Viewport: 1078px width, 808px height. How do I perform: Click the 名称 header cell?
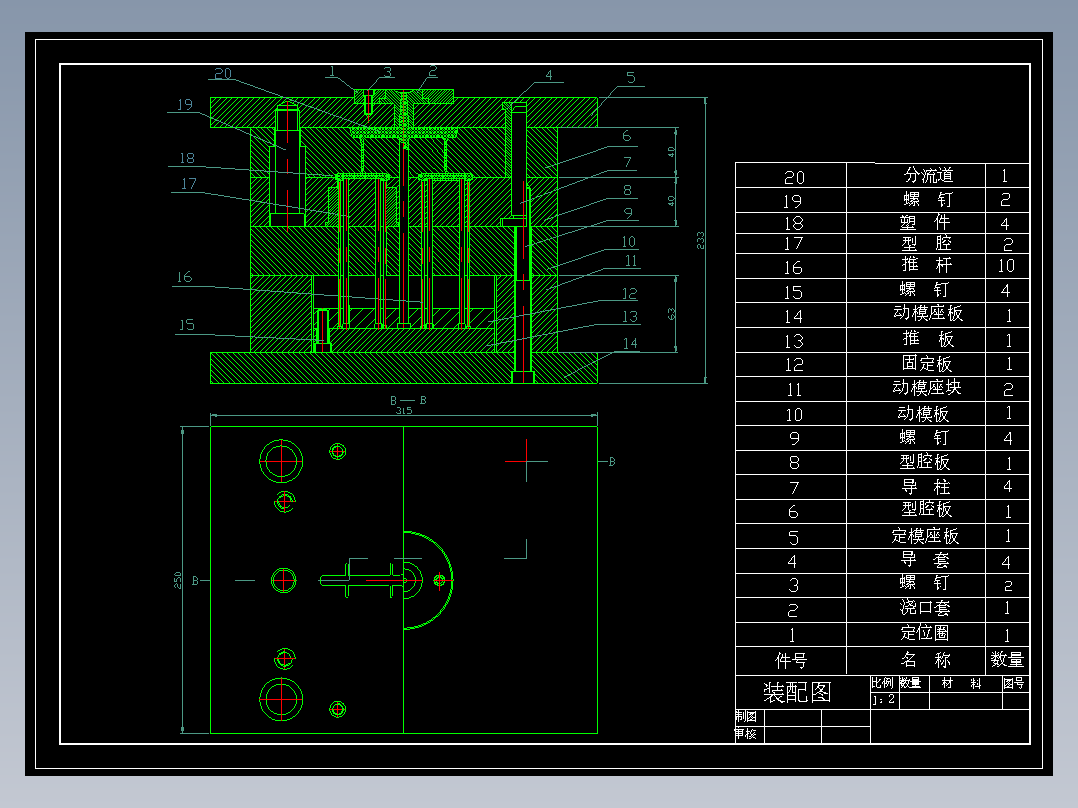pos(925,660)
